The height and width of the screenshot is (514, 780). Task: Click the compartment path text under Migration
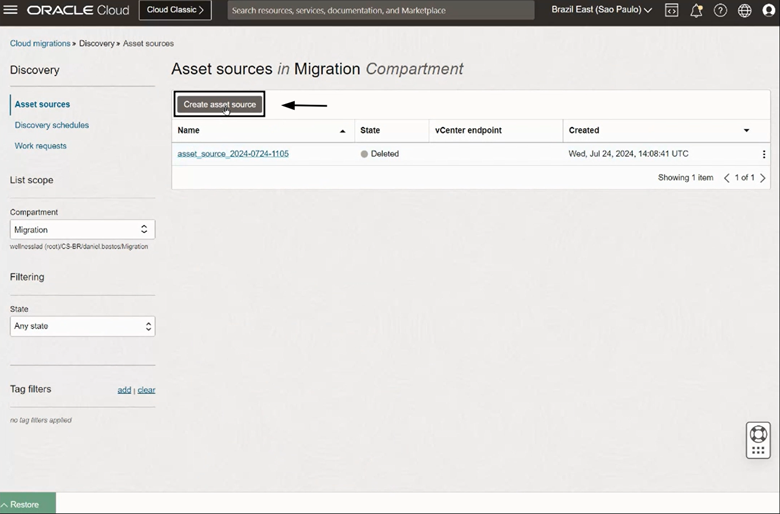point(79,246)
